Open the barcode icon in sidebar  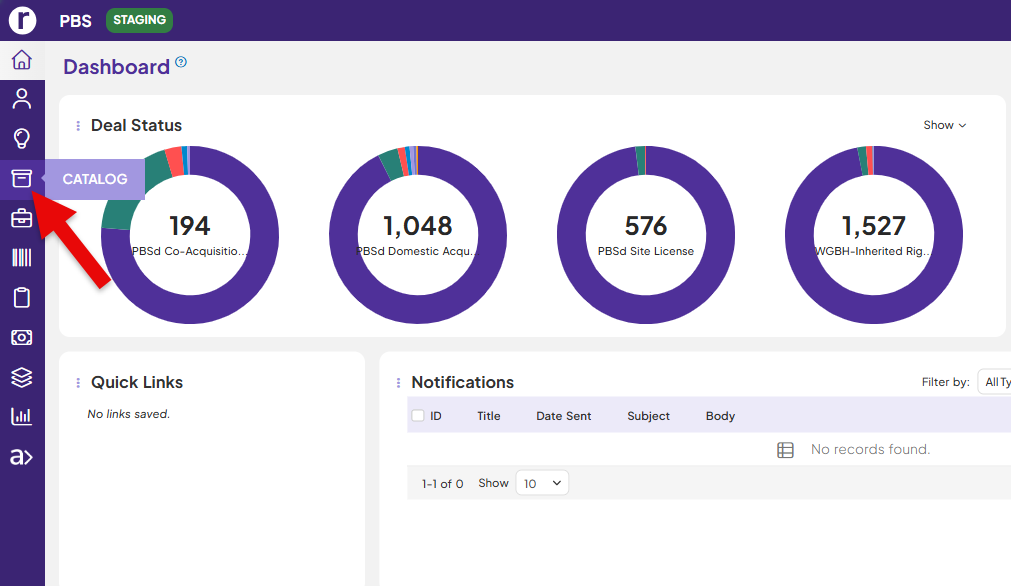(x=22, y=258)
